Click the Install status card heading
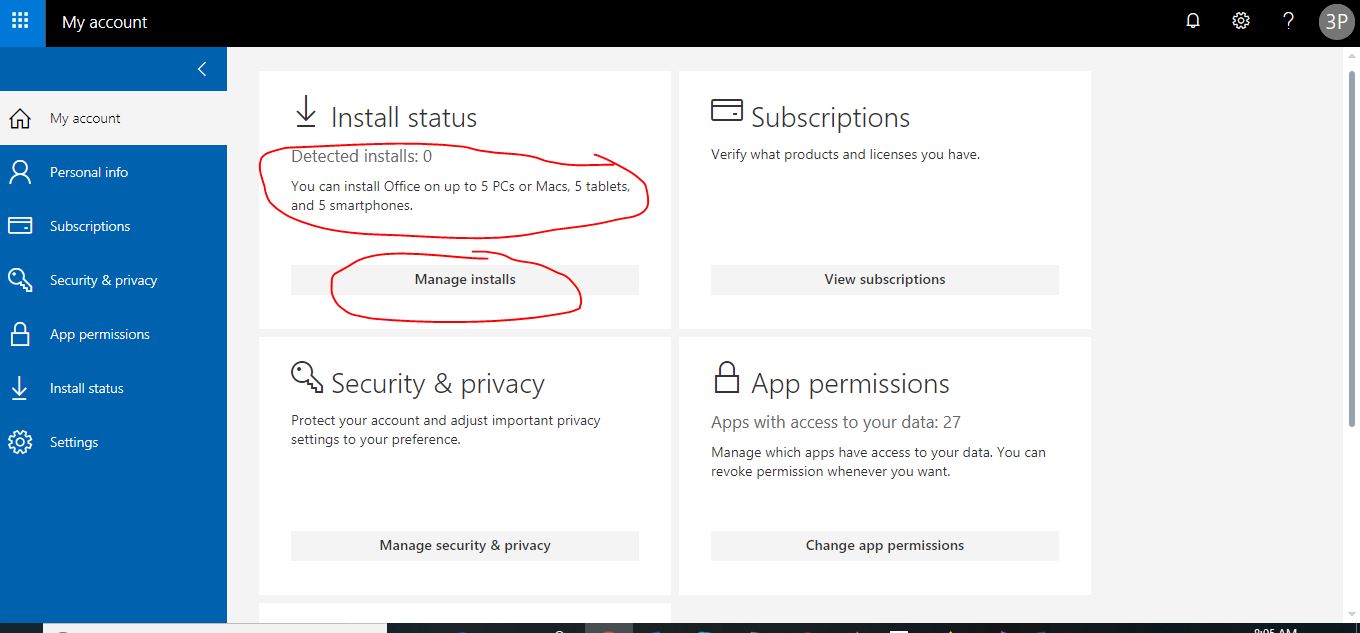Viewport: 1360px width, 633px height. pos(404,118)
